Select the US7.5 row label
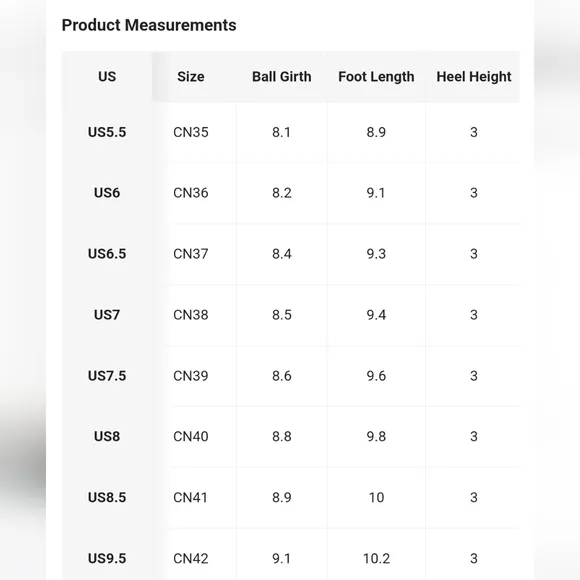The width and height of the screenshot is (580, 580). tap(107, 376)
